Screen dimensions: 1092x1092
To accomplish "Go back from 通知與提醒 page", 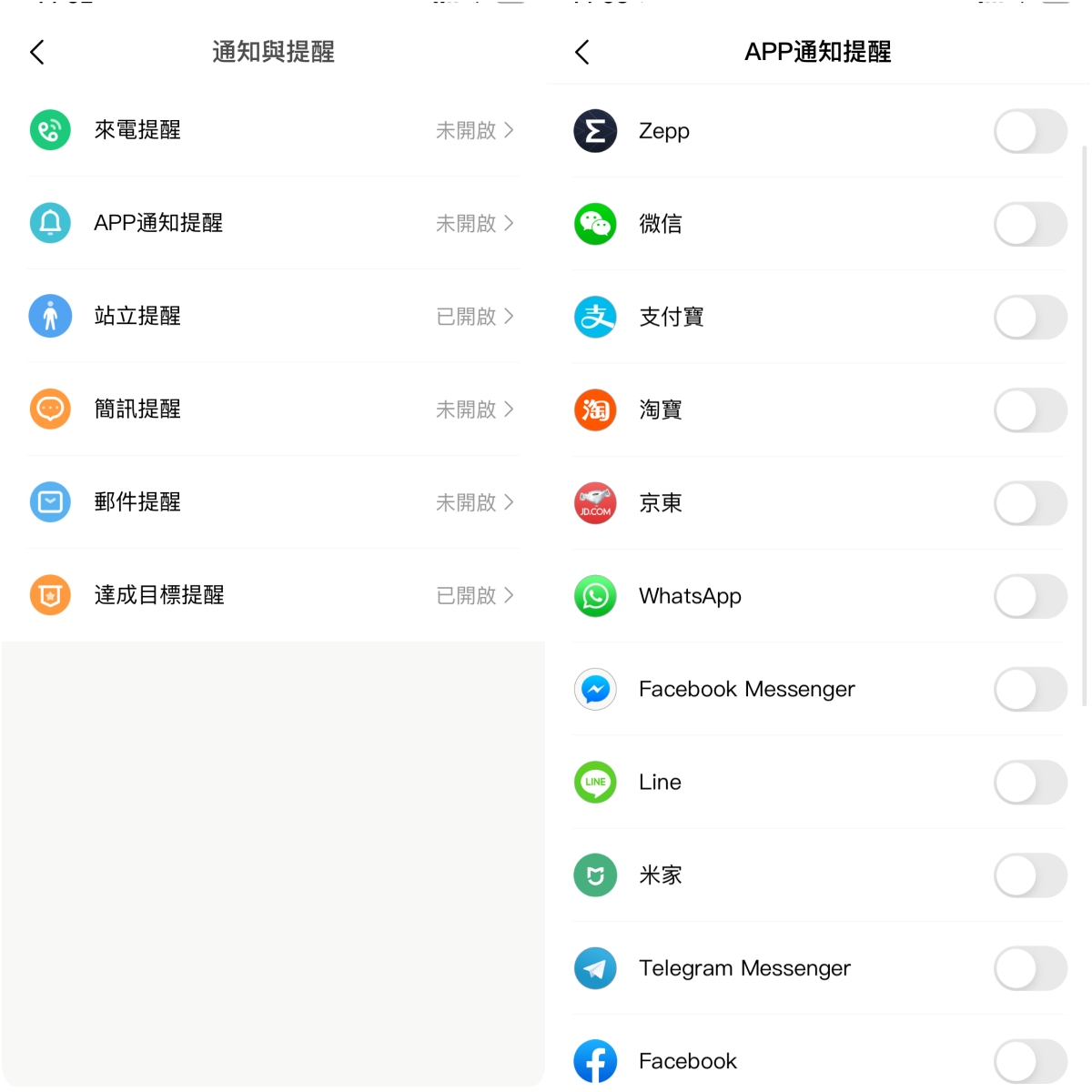I will (x=37, y=53).
